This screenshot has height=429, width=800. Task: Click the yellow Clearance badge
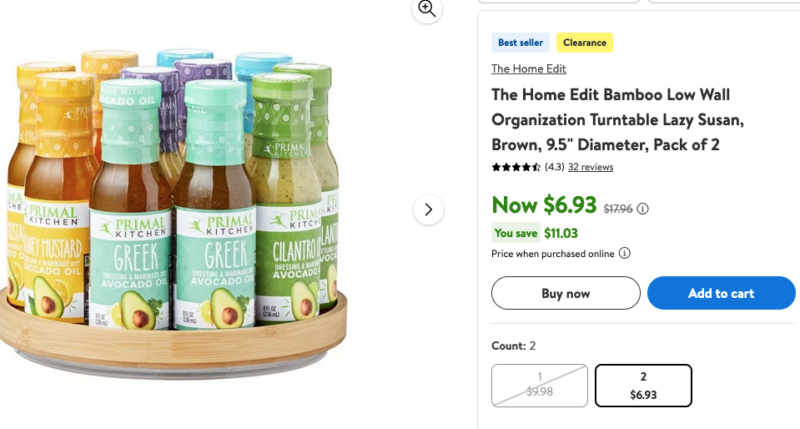tap(585, 43)
